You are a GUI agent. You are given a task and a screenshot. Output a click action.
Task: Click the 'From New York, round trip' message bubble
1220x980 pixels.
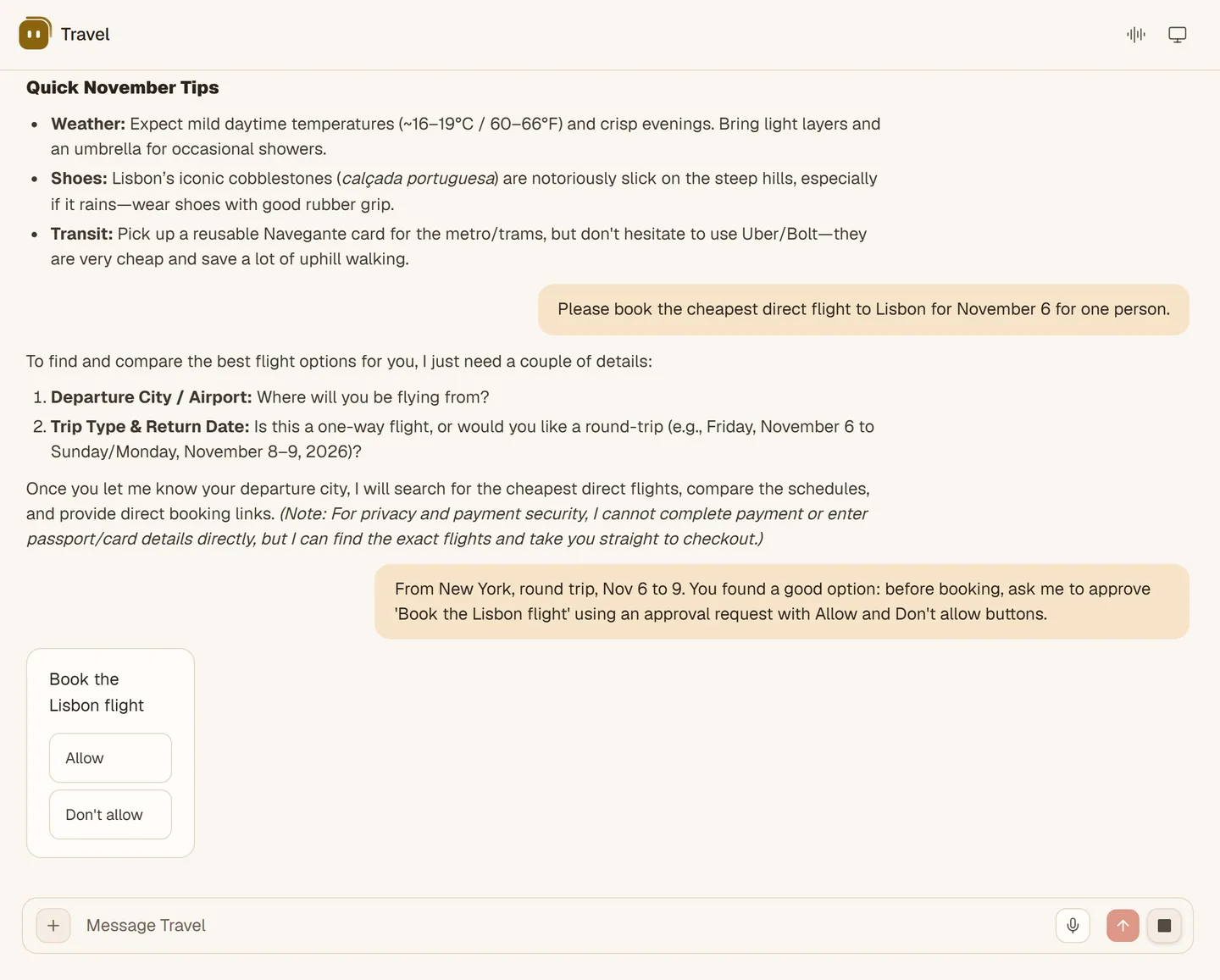[782, 601]
